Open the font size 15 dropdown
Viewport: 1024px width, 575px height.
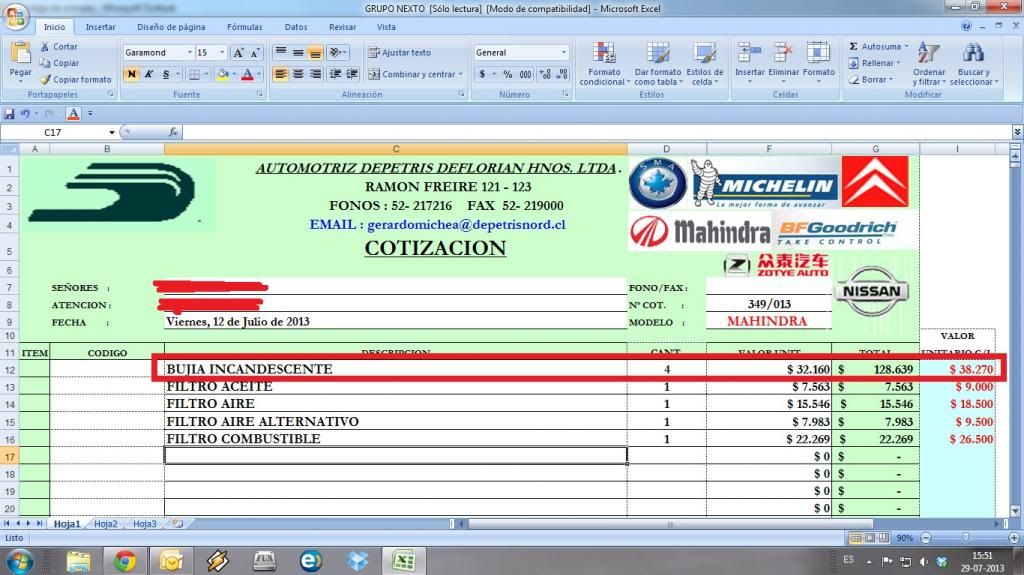click(222, 52)
